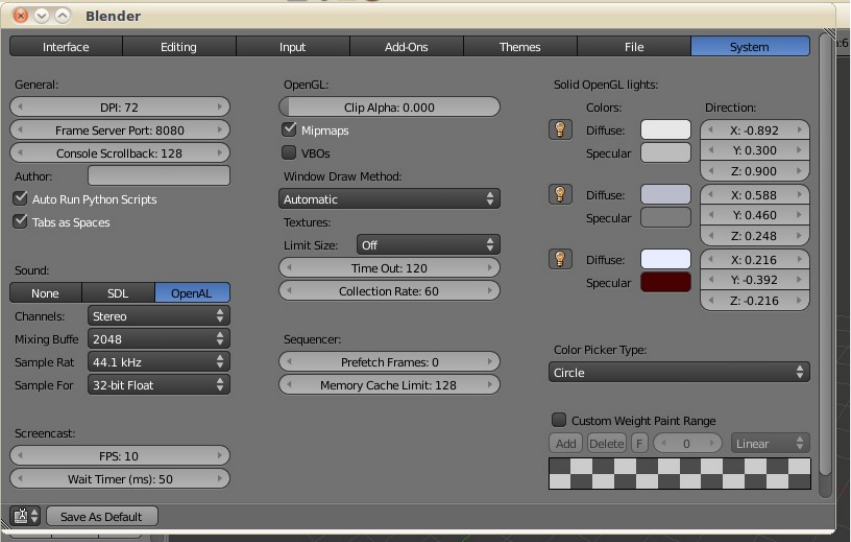Toggle the first OpenGL light bulb icon
This screenshot has height=542, width=851.
[x=560, y=130]
